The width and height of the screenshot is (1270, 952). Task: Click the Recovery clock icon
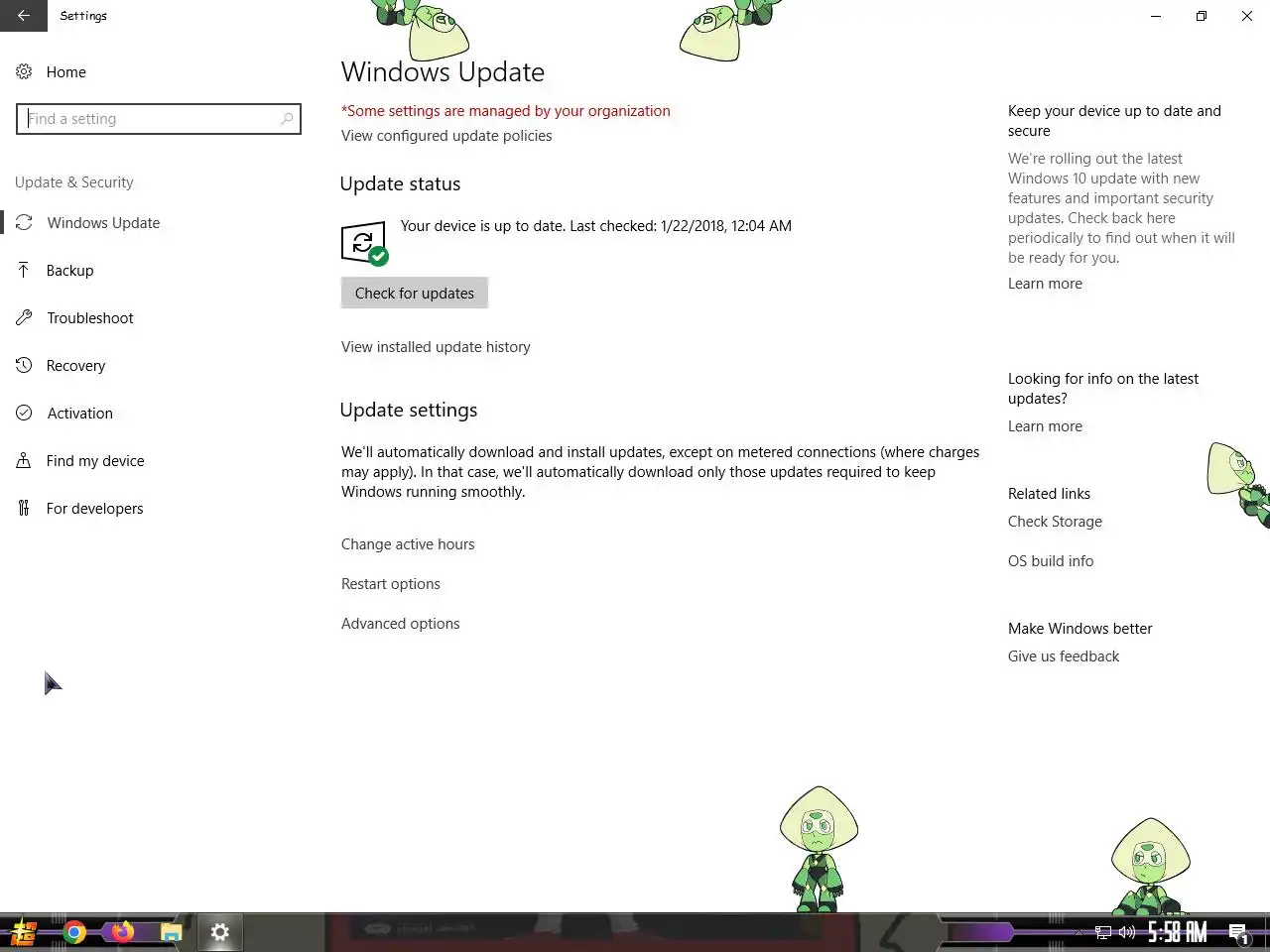[x=24, y=365]
